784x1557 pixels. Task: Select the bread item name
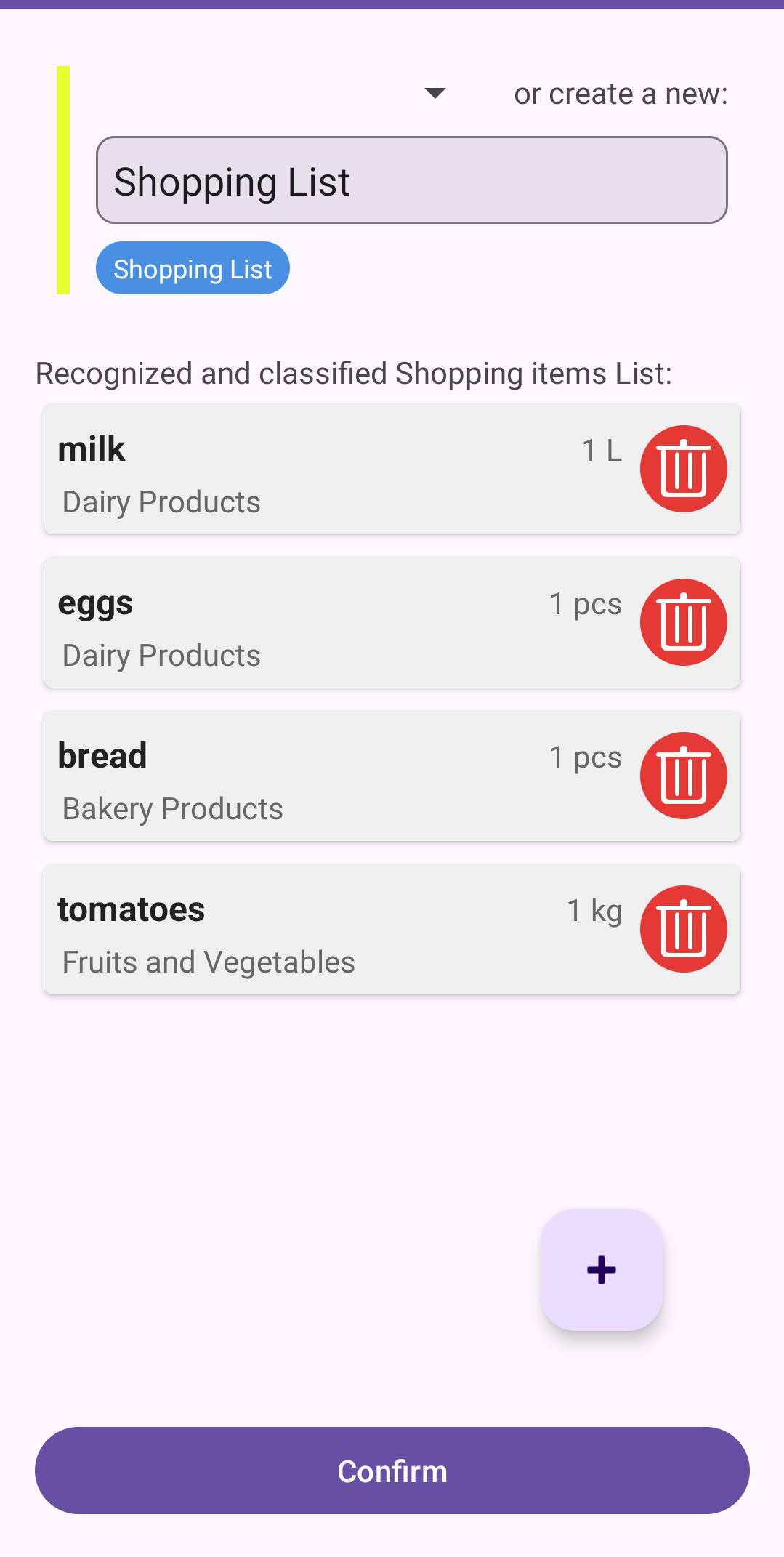coord(102,756)
